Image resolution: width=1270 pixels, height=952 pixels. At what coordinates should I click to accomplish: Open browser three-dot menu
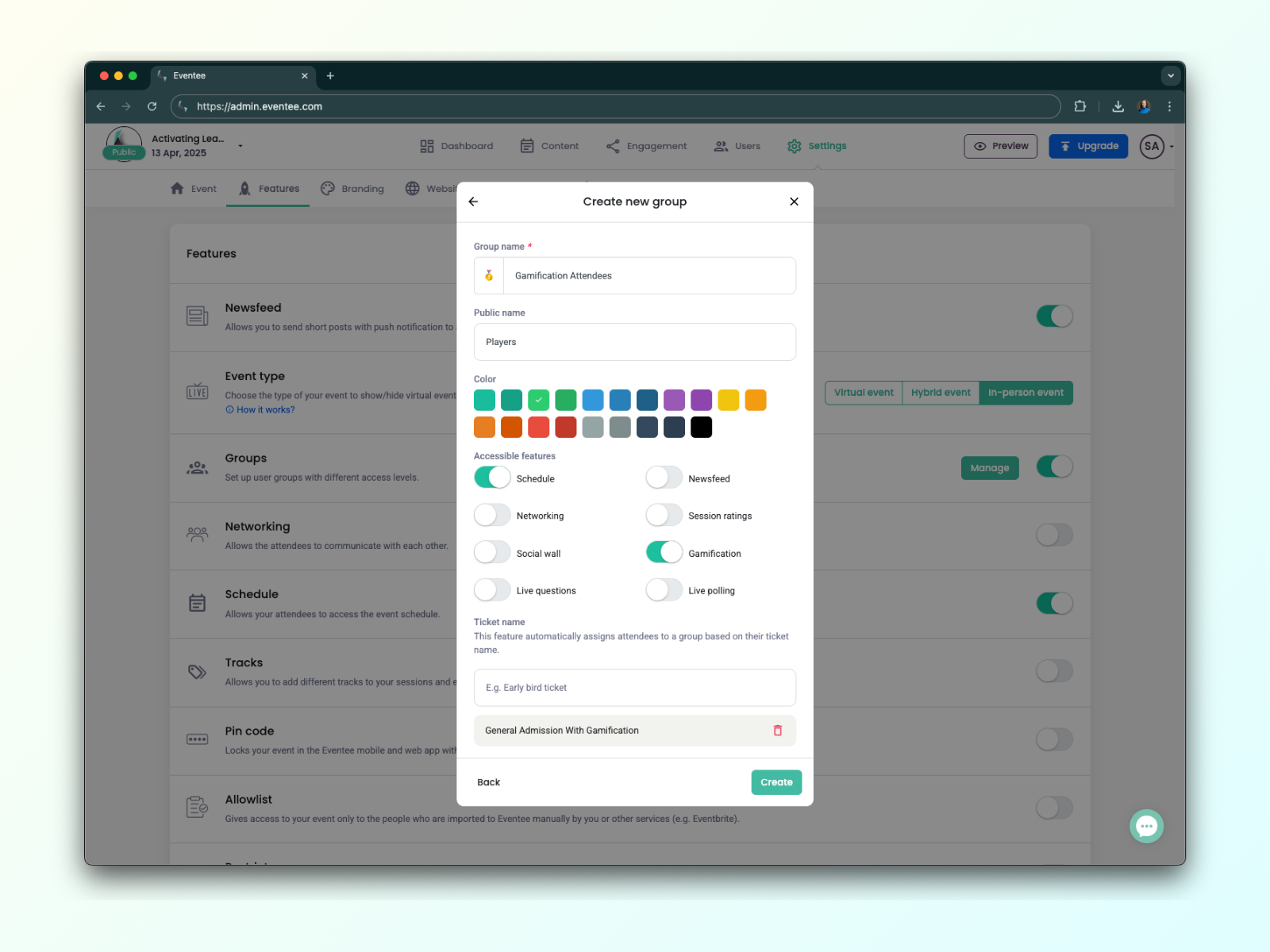tap(1169, 106)
